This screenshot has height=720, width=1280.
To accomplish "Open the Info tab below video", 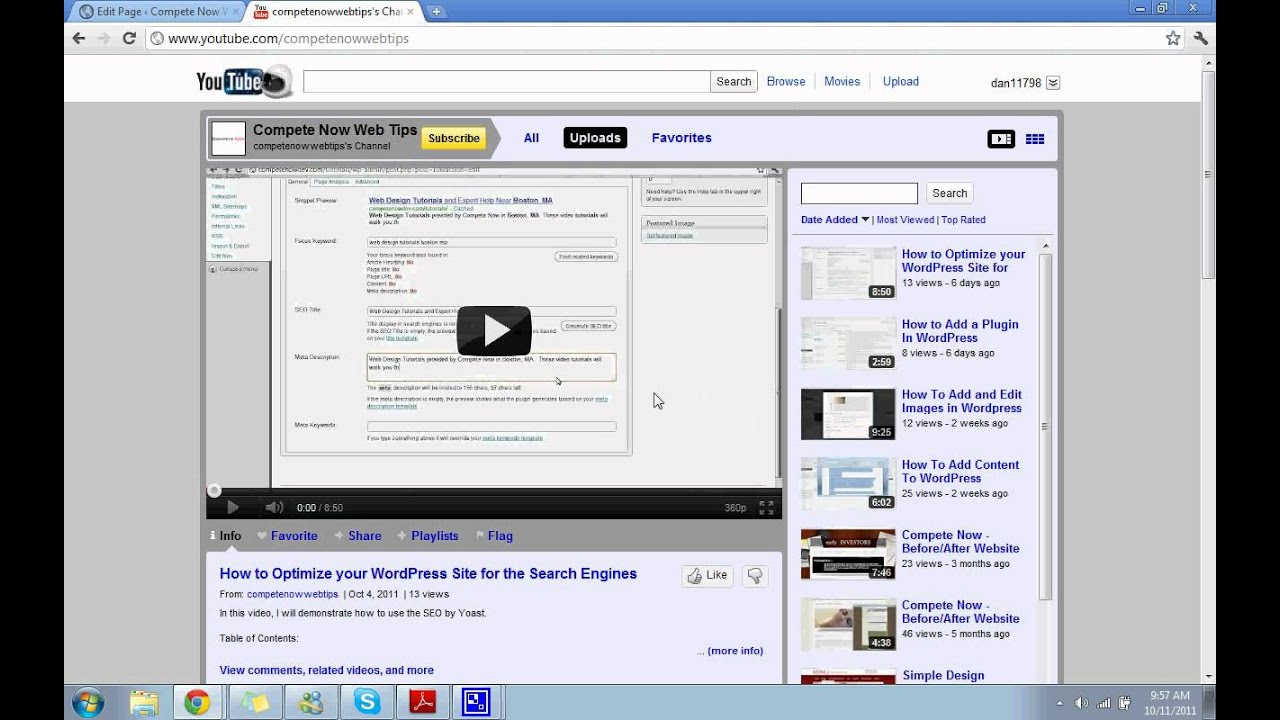I will (226, 536).
